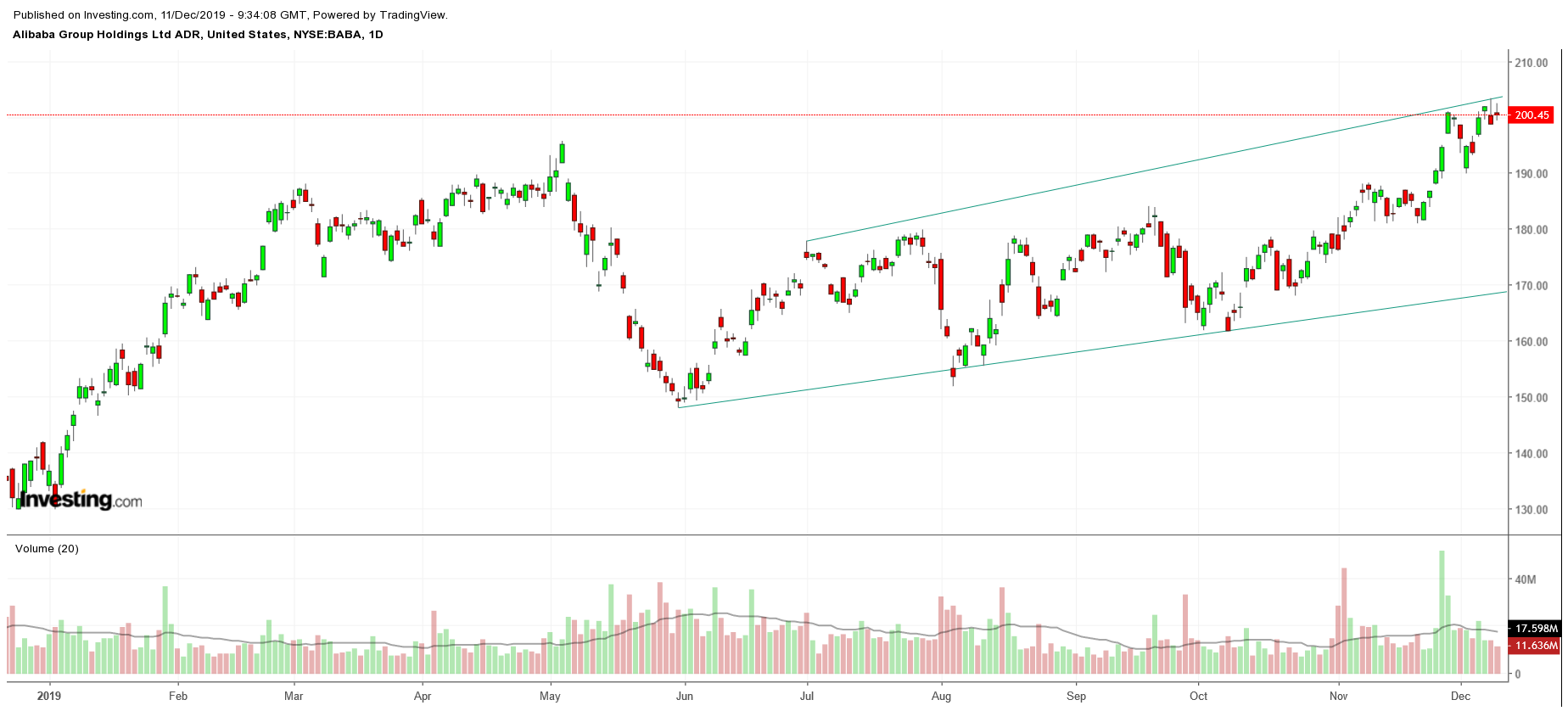Select the lower channel trend line
Screen dimensions: 1568x711
(x=1093, y=350)
